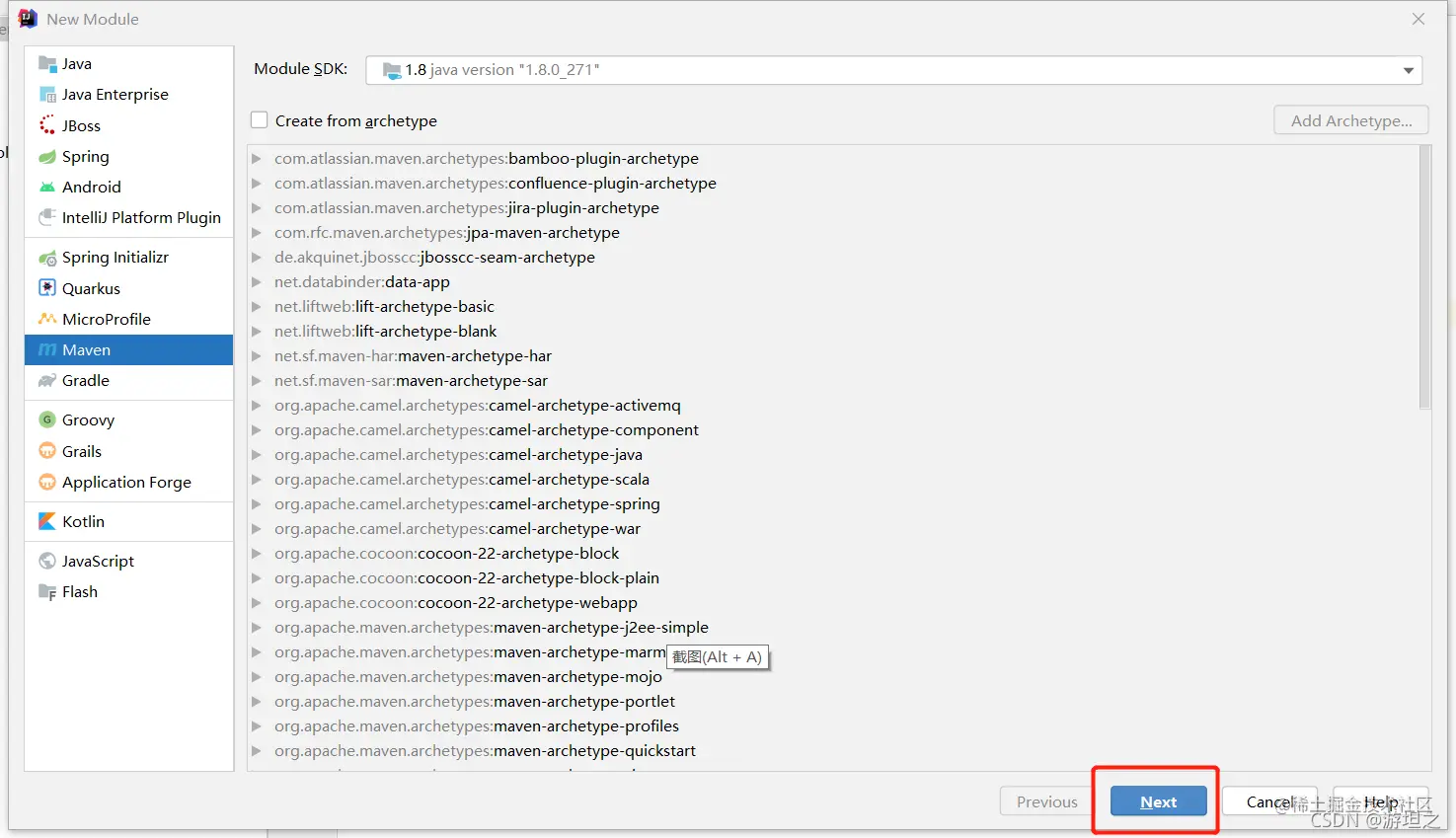Click the MicroProfile icon

click(46, 319)
